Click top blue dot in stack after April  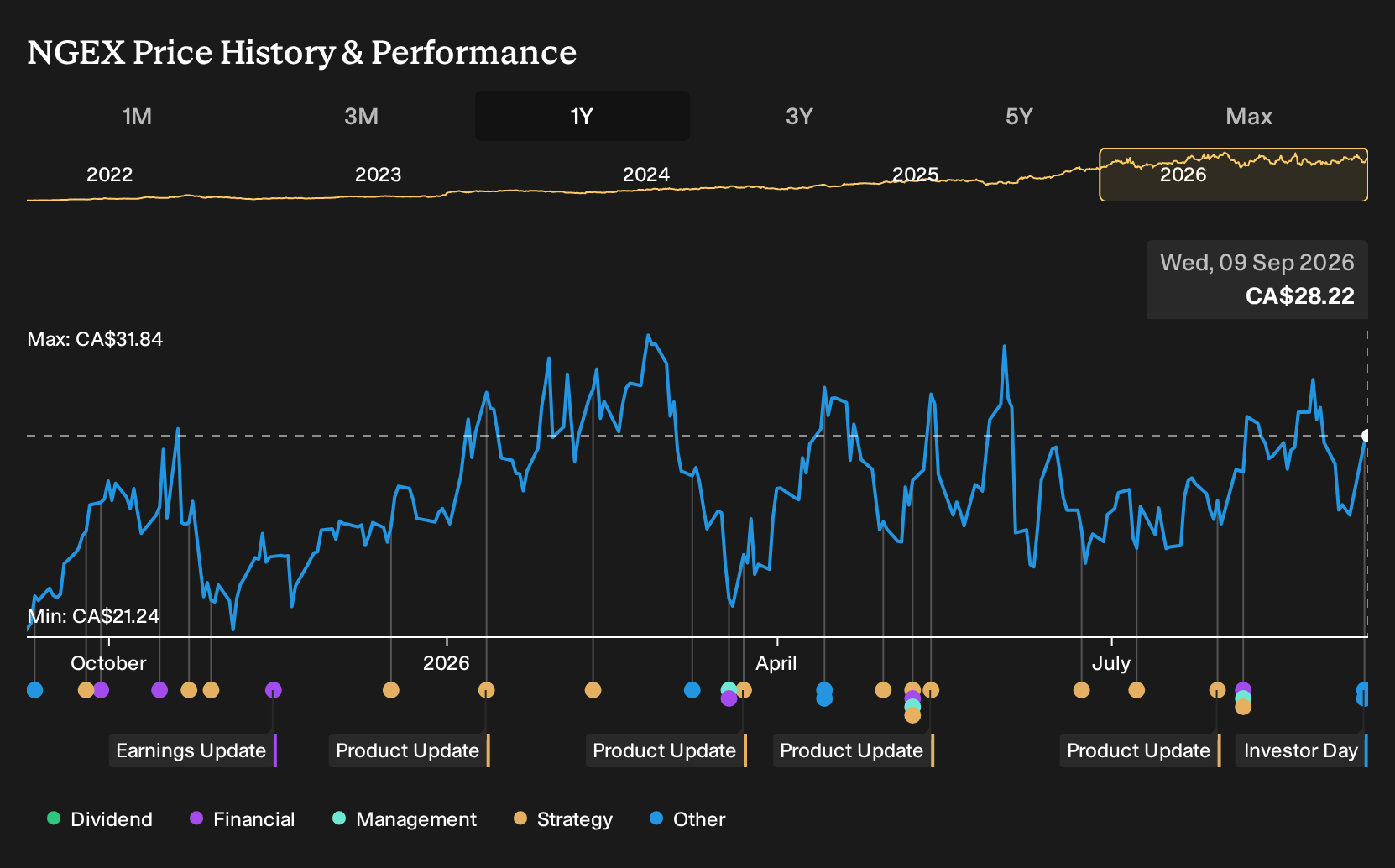[824, 689]
